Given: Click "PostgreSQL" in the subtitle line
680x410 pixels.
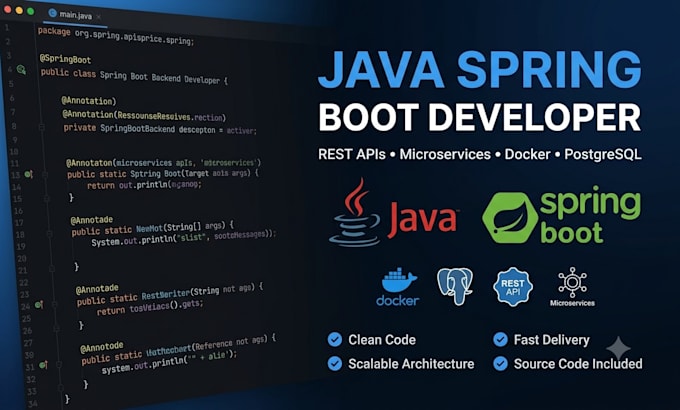Looking at the screenshot, I should pos(603,155).
